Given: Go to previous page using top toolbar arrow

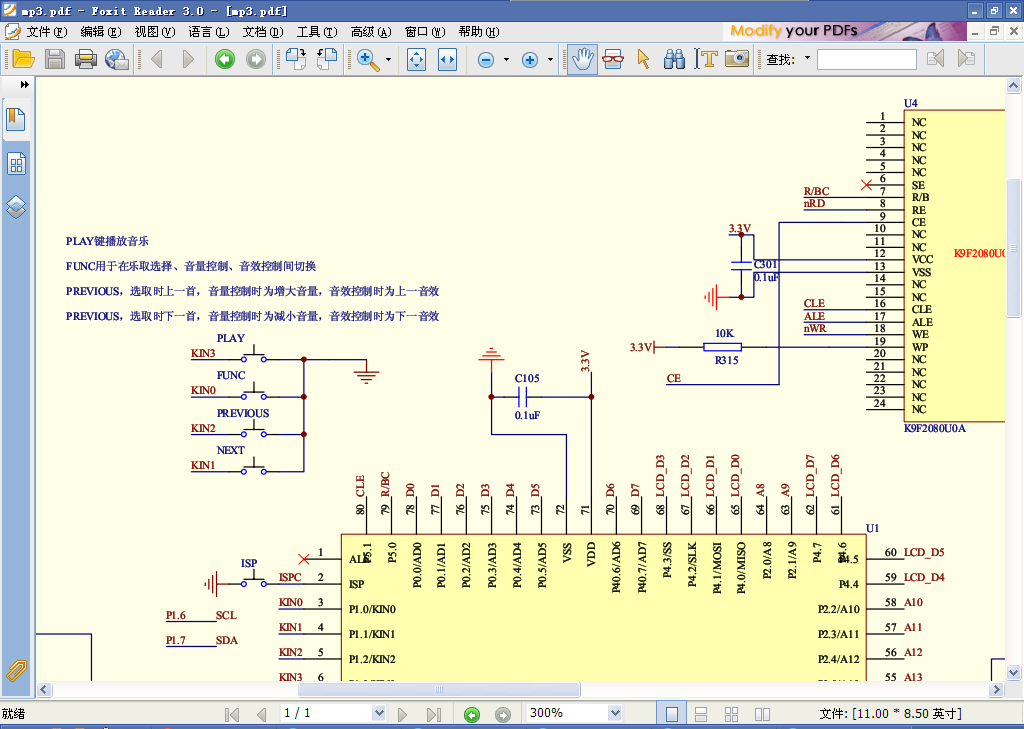Looking at the screenshot, I should 157,59.
